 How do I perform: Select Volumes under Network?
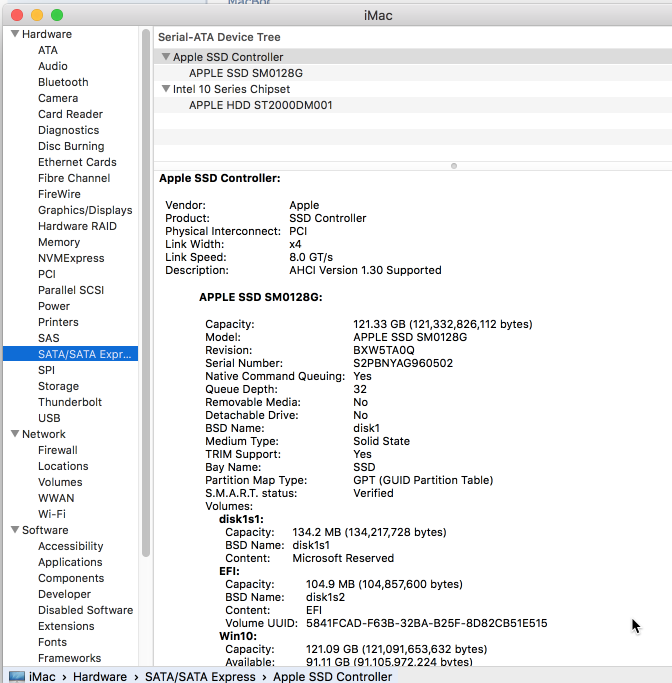(60, 482)
